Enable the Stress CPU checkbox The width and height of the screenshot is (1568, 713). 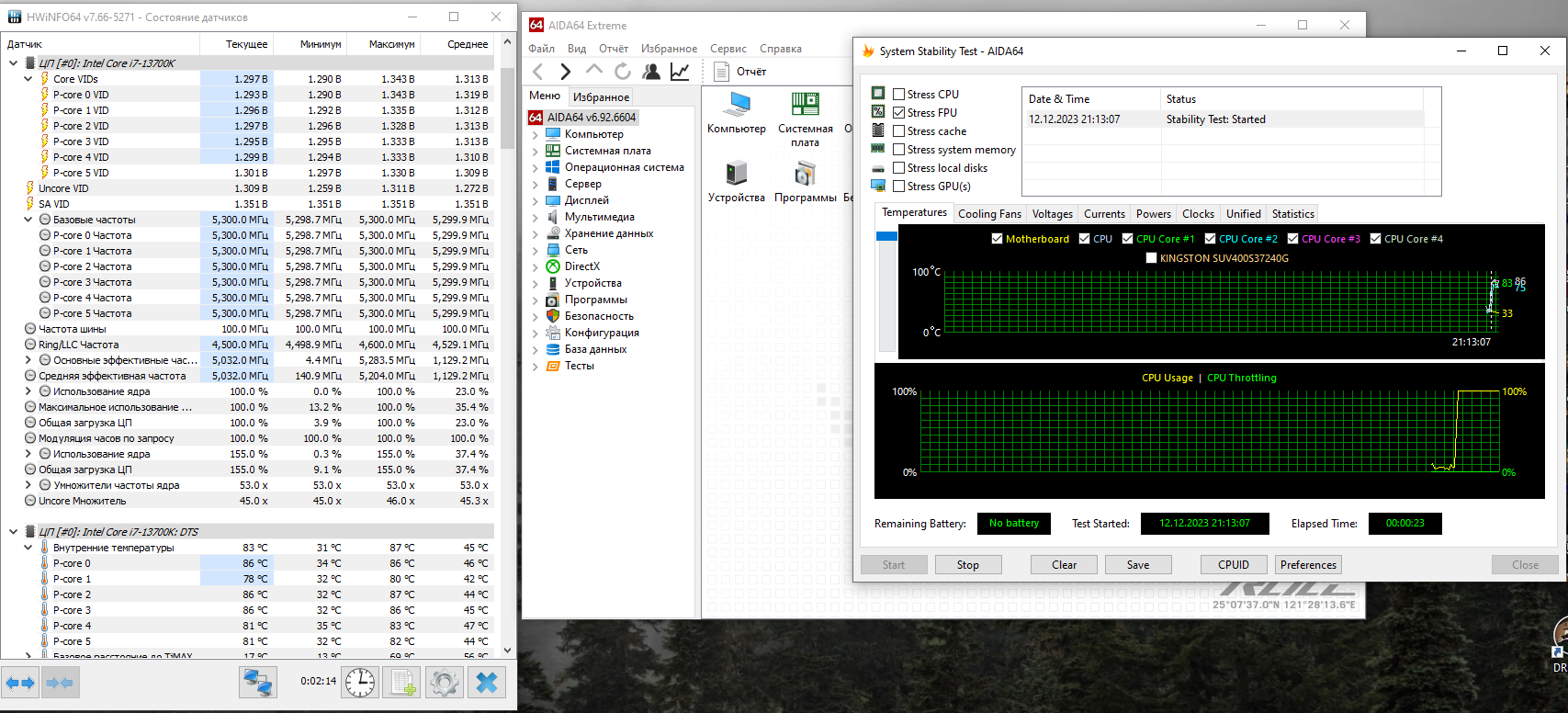click(x=899, y=94)
